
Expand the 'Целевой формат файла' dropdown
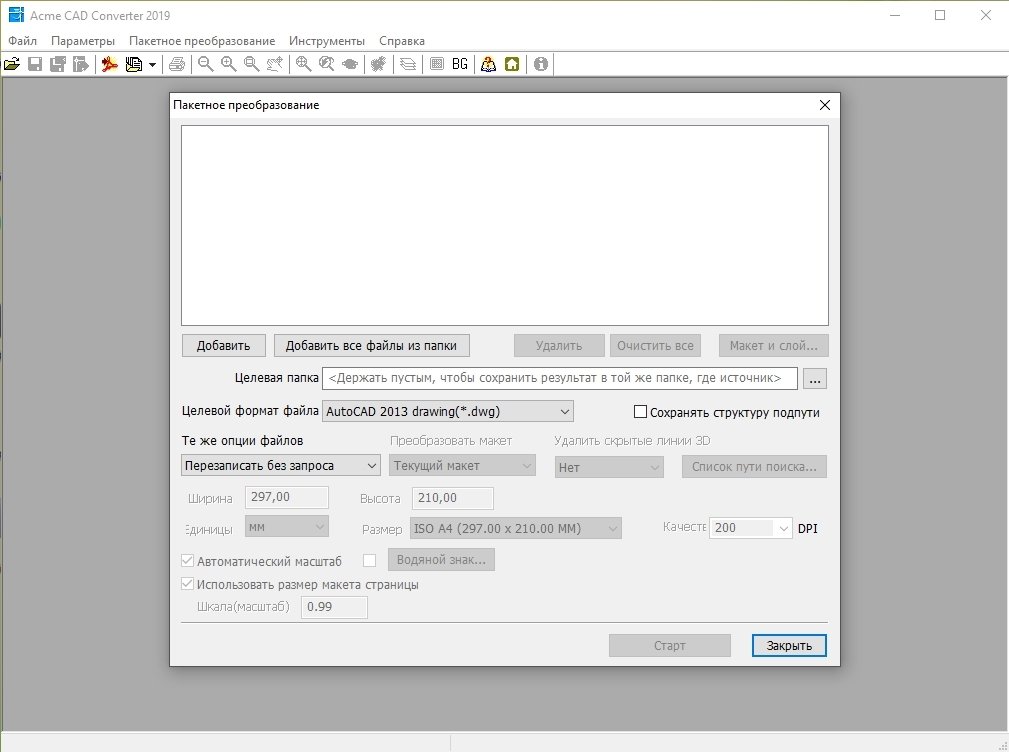point(447,411)
